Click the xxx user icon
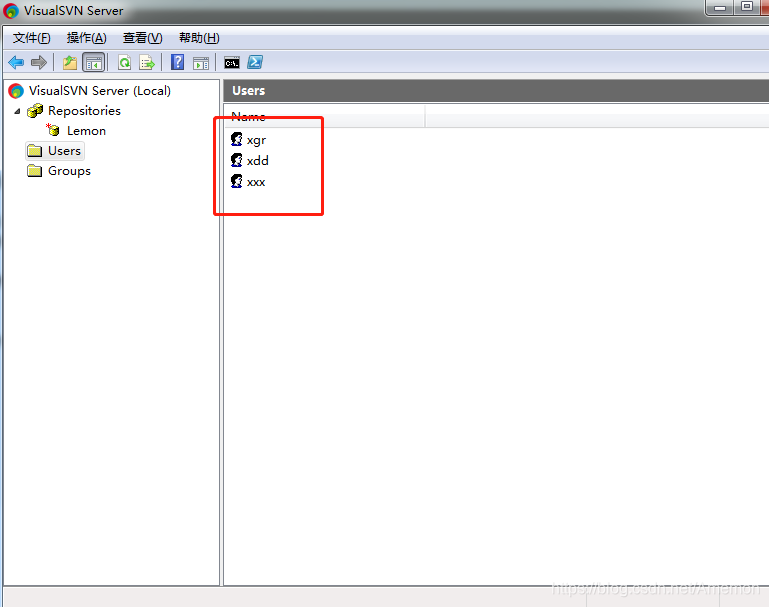 click(236, 181)
